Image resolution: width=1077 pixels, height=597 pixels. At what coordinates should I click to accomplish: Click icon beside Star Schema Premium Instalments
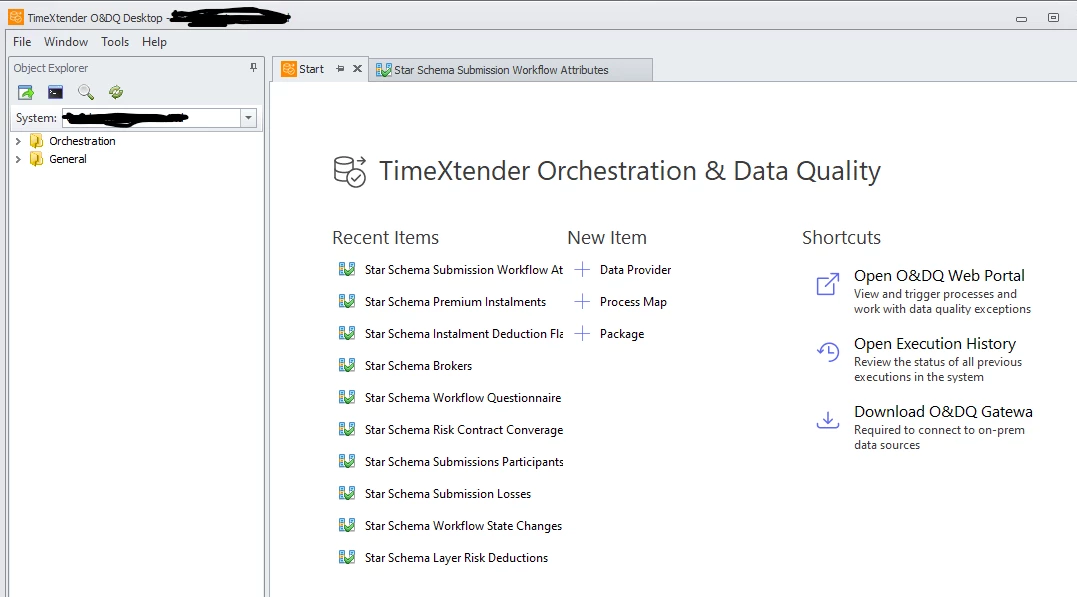[347, 302]
